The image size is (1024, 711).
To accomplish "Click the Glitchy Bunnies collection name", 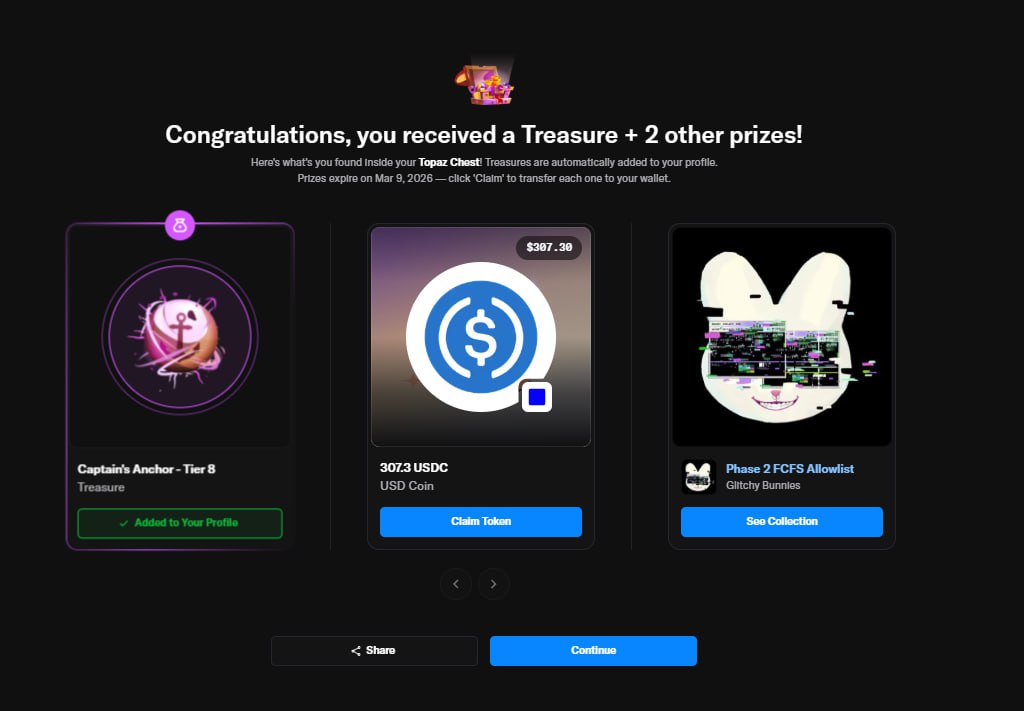I will 763,485.
